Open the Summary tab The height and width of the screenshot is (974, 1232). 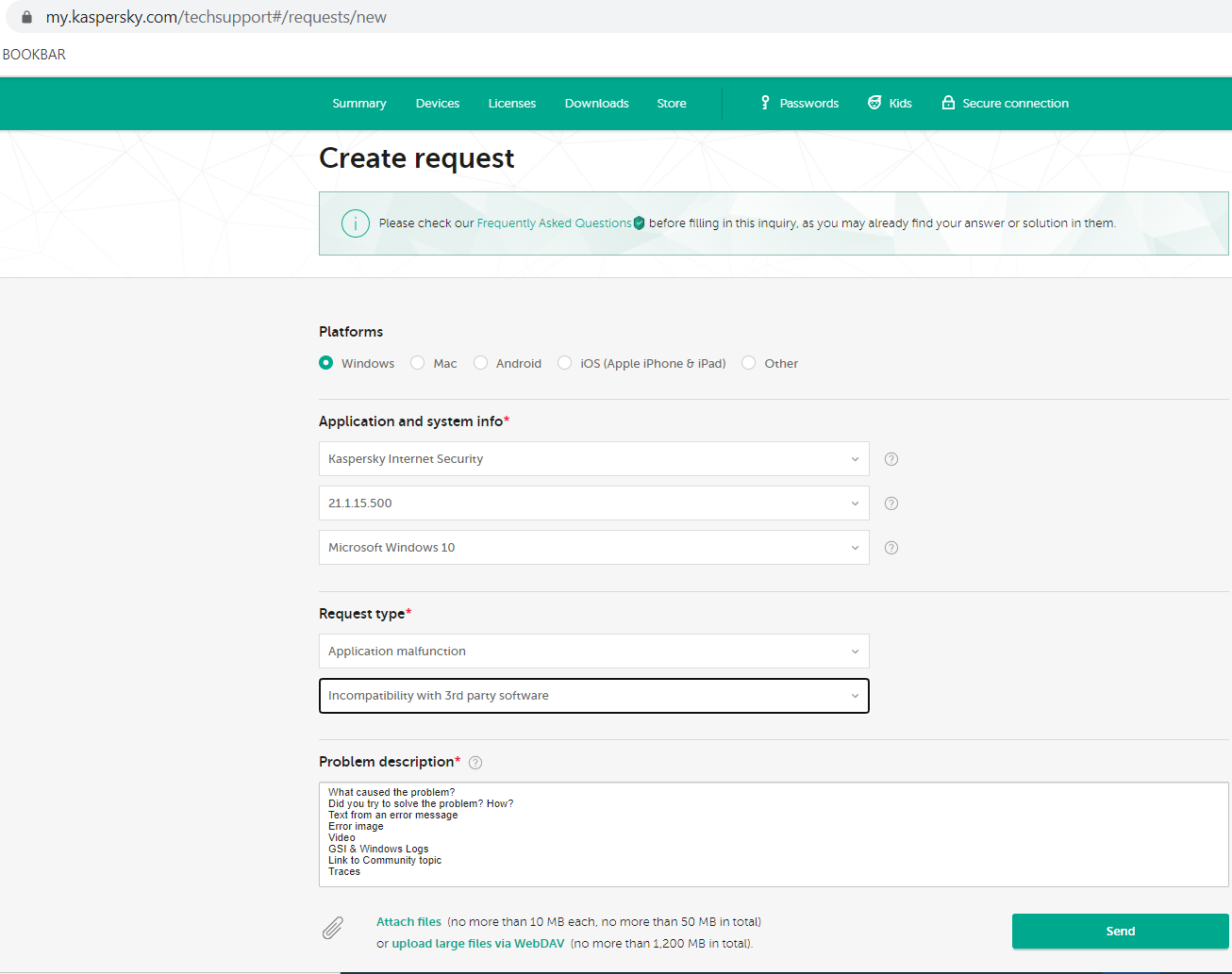click(359, 104)
